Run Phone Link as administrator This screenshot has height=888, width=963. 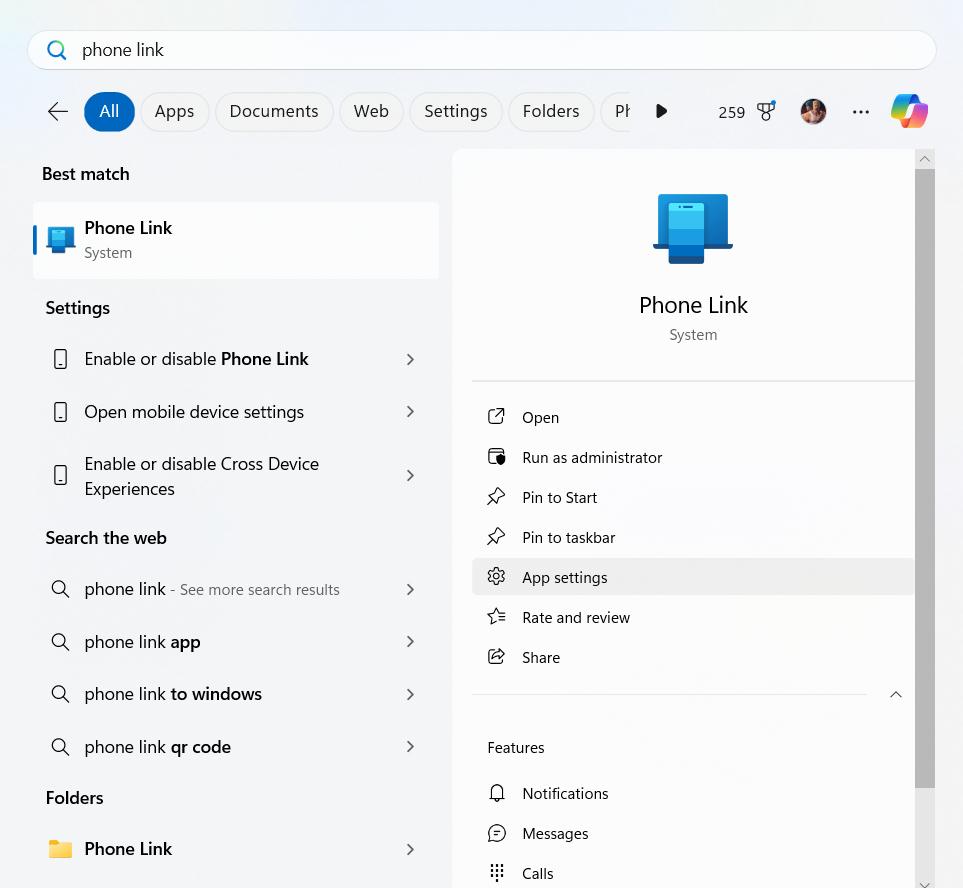(x=592, y=457)
